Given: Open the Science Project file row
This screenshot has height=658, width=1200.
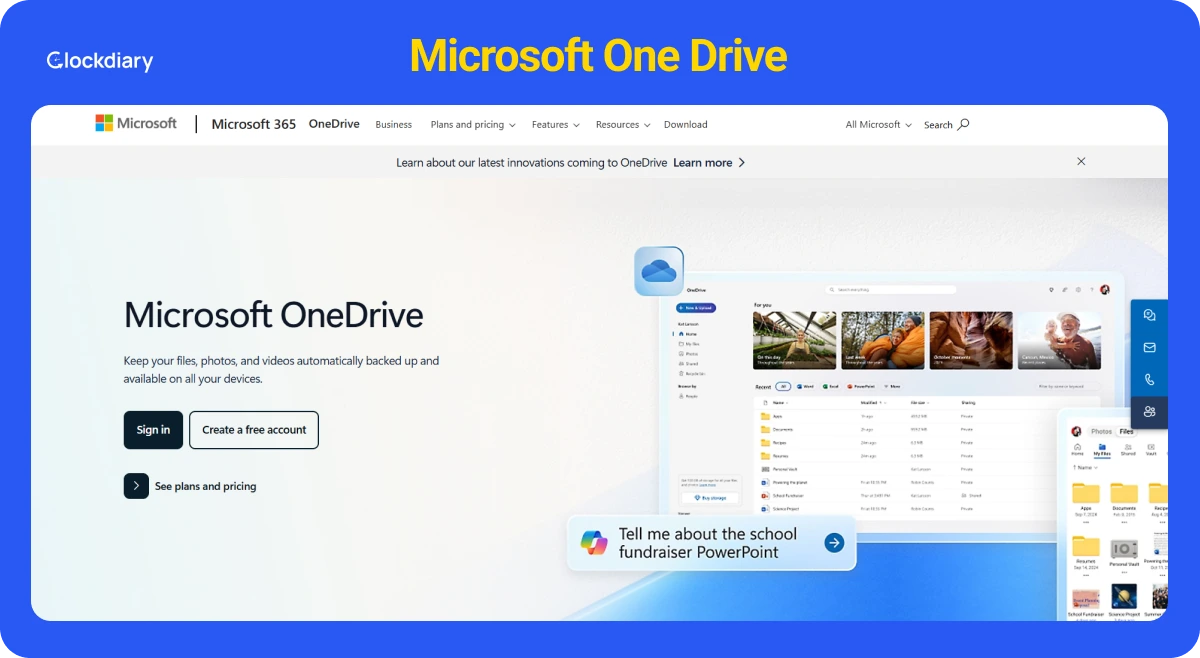Looking at the screenshot, I should 908,509.
